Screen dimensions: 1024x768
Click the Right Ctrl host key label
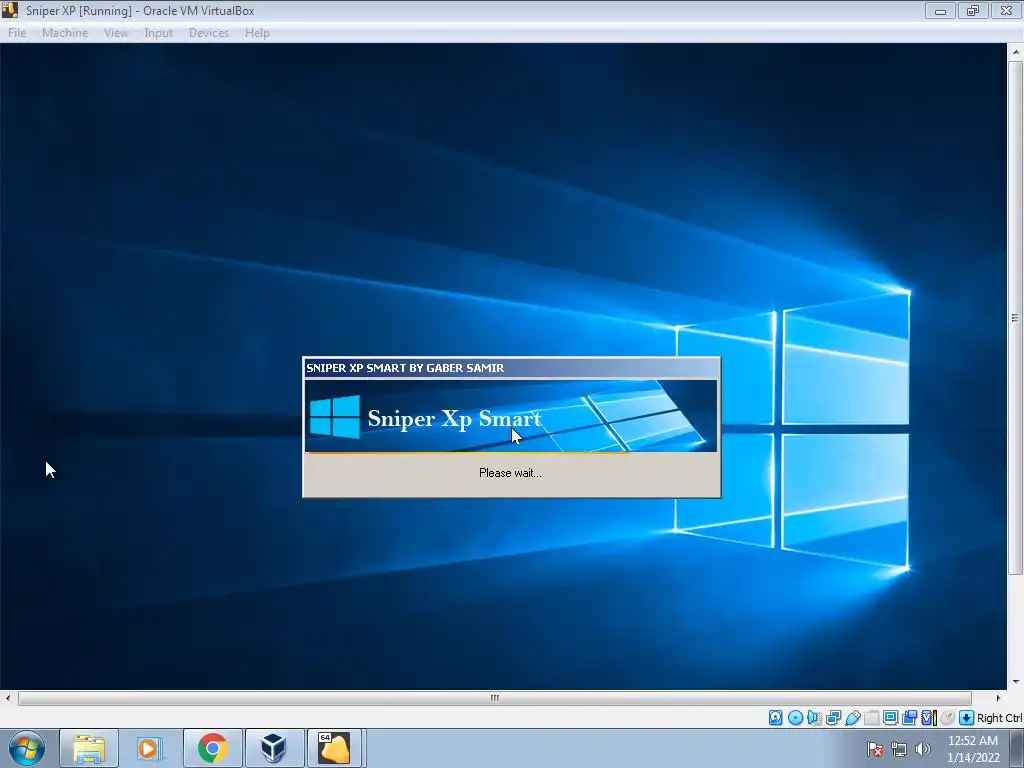(999, 718)
